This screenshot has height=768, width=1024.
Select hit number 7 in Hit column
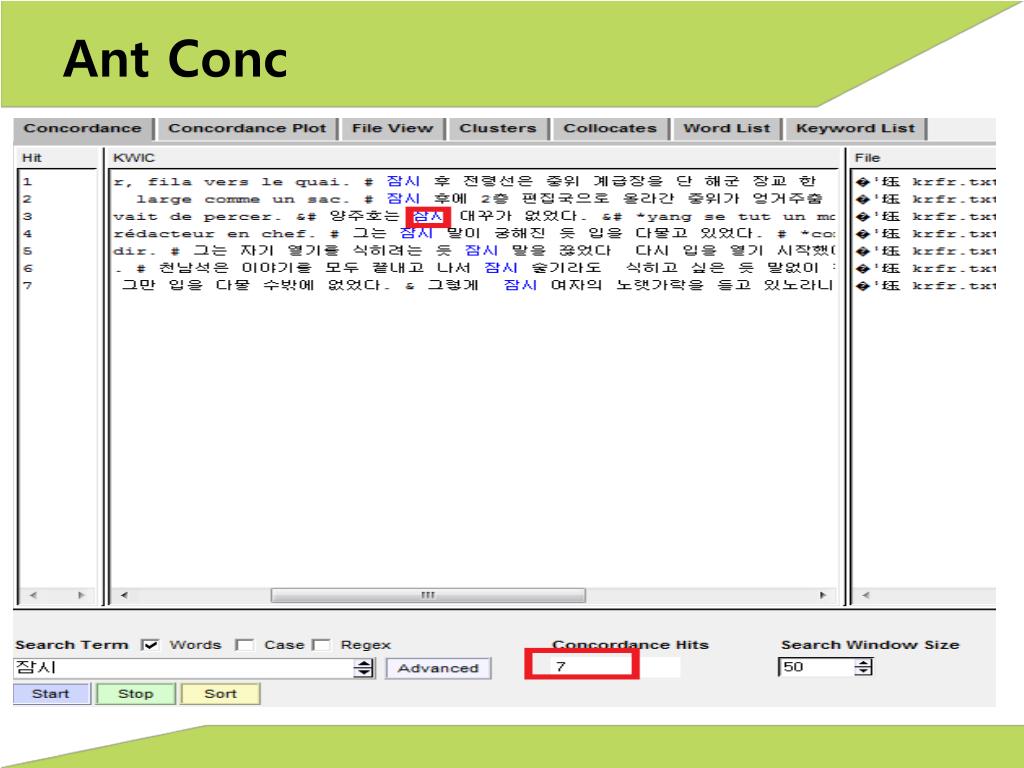(27, 285)
